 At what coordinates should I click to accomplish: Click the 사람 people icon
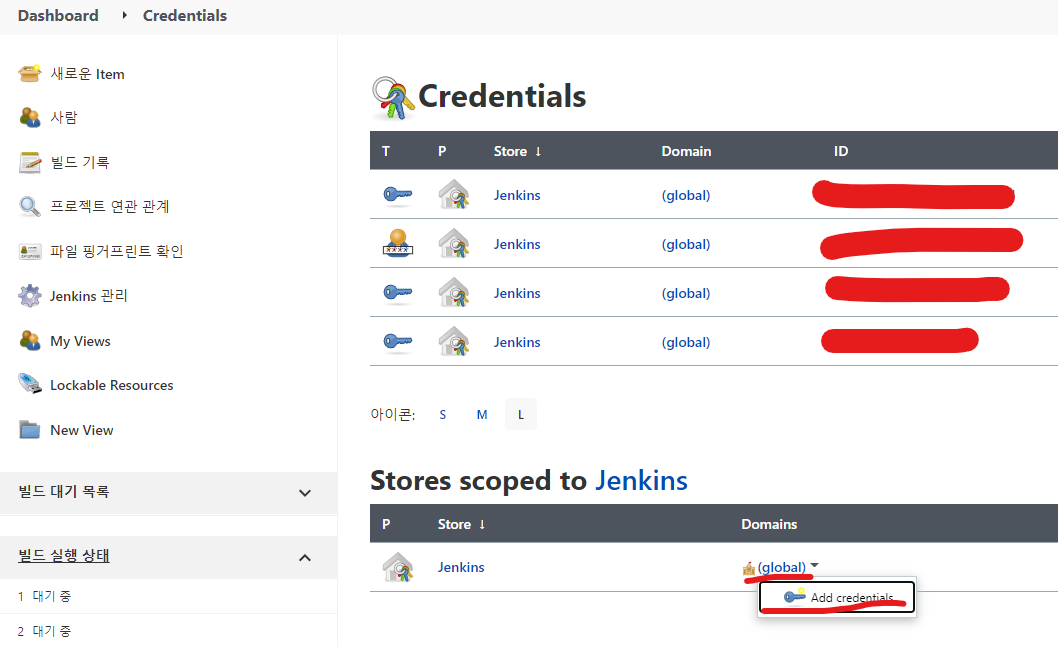30,117
